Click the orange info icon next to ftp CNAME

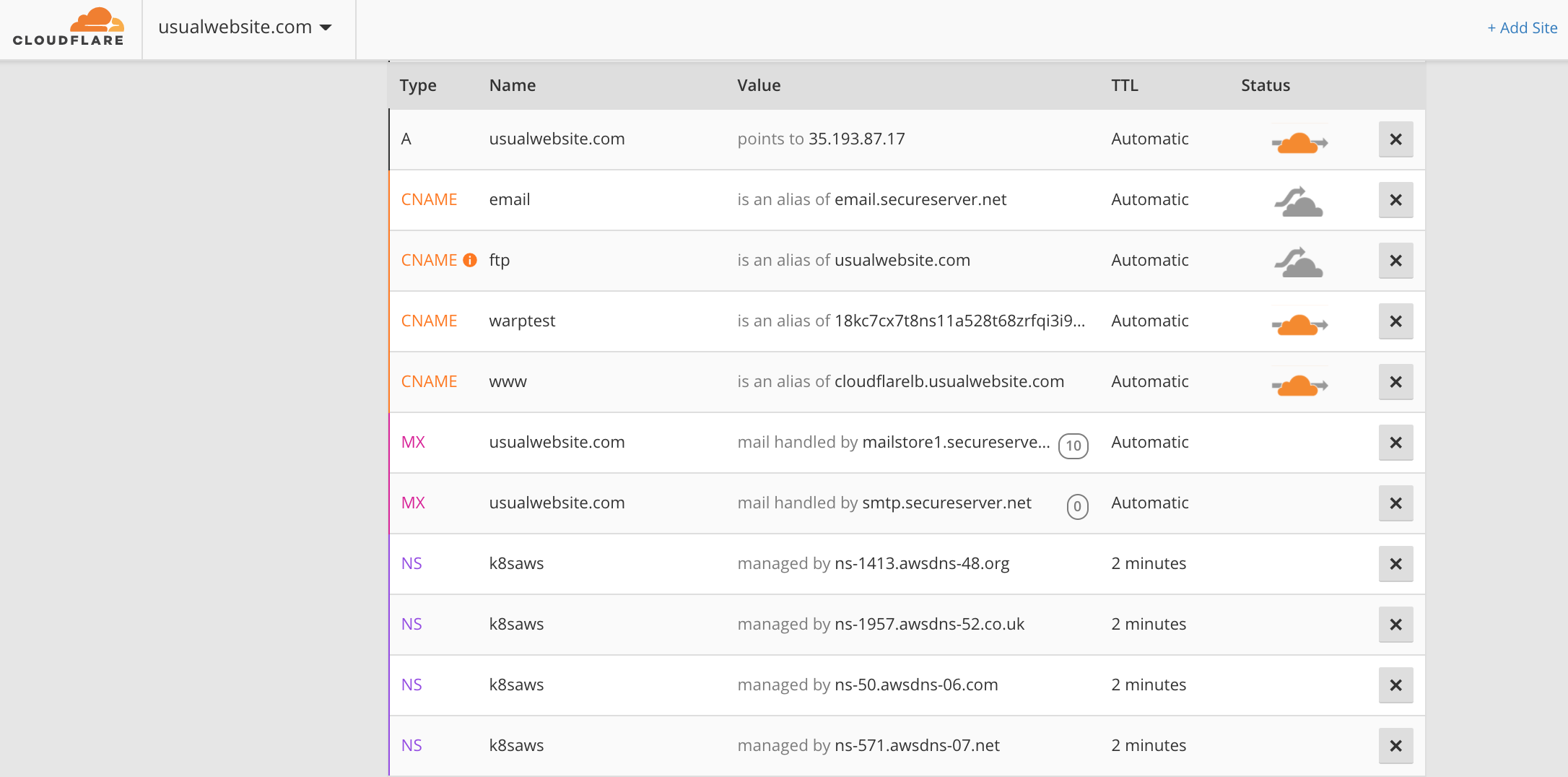(x=470, y=260)
